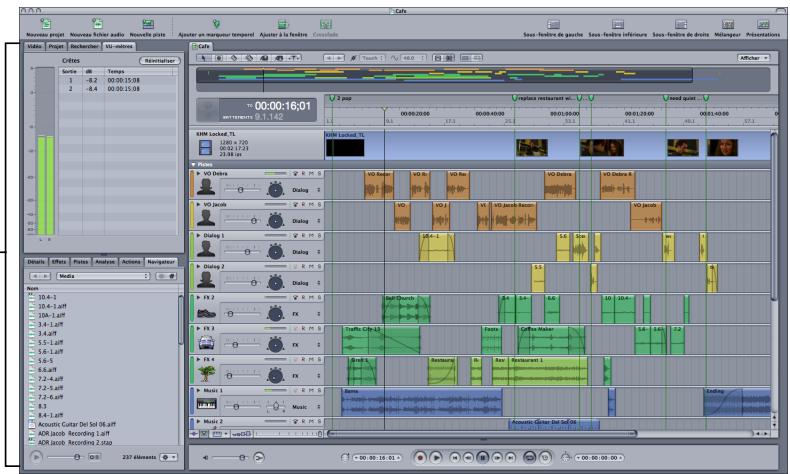Click the video track filmstrip icon
This screenshot has height=474, width=790.
point(206,148)
